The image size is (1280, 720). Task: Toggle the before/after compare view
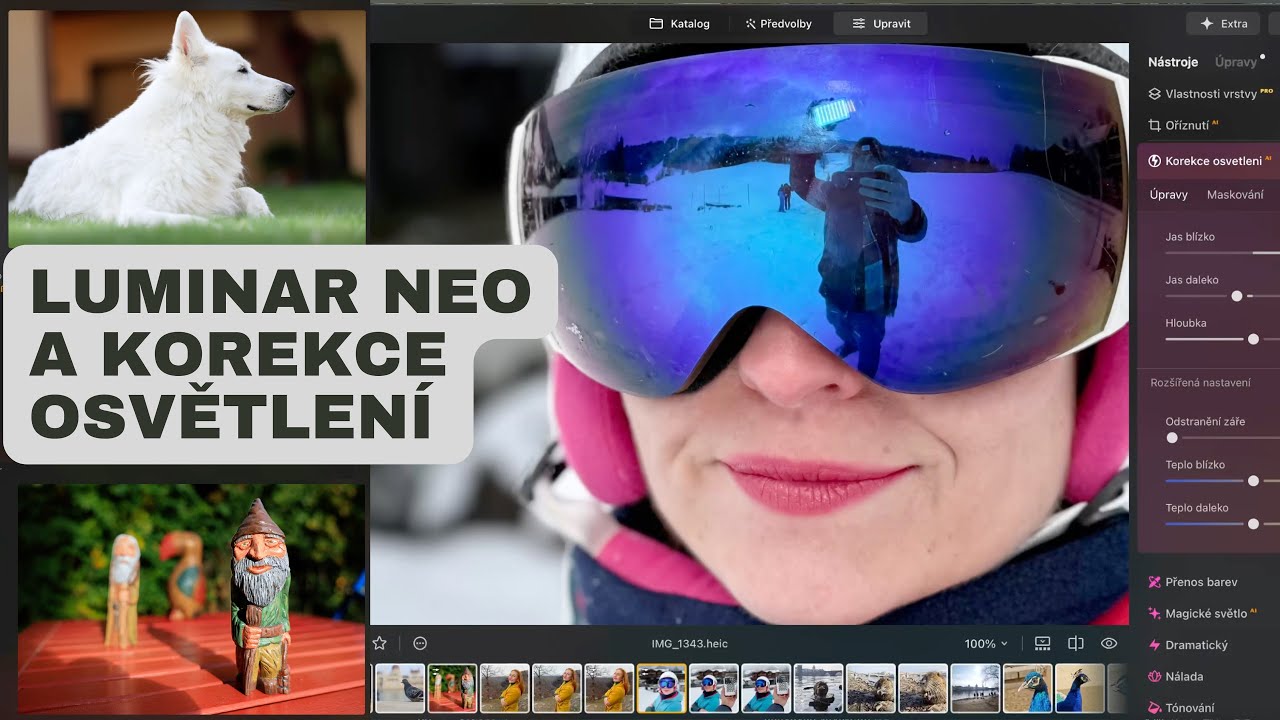(1076, 643)
